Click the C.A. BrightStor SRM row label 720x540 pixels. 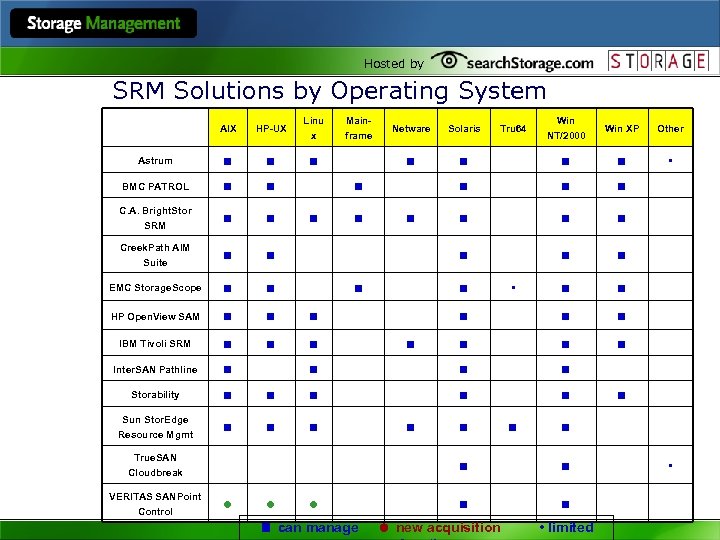tap(155, 218)
